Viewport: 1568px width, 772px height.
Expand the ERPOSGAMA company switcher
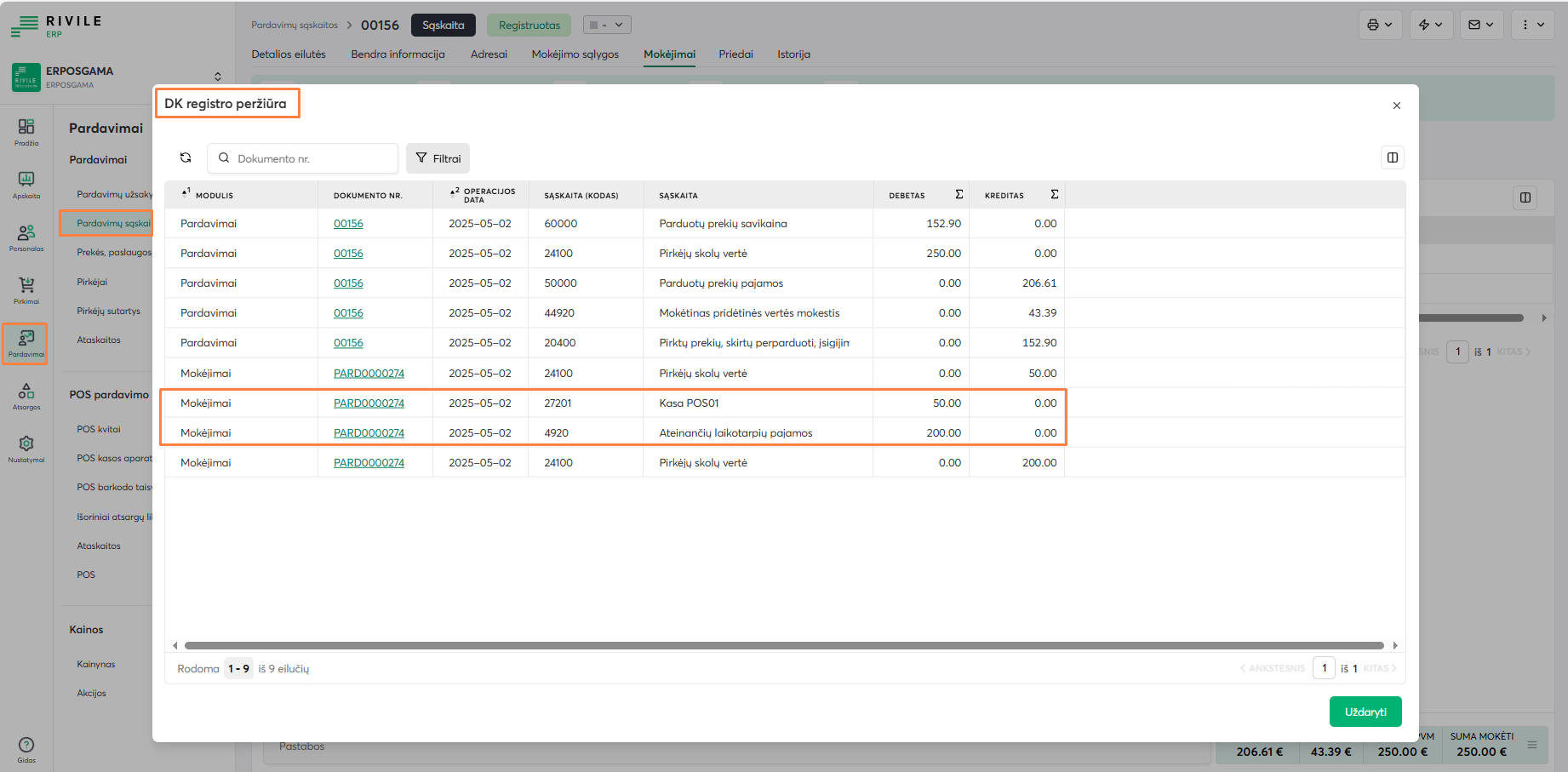click(x=218, y=77)
